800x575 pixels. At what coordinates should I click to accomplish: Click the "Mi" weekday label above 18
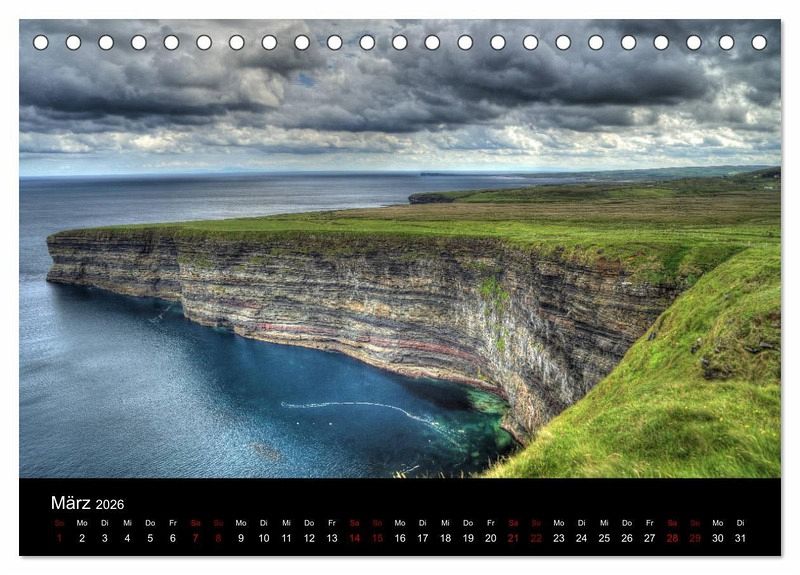(x=445, y=523)
